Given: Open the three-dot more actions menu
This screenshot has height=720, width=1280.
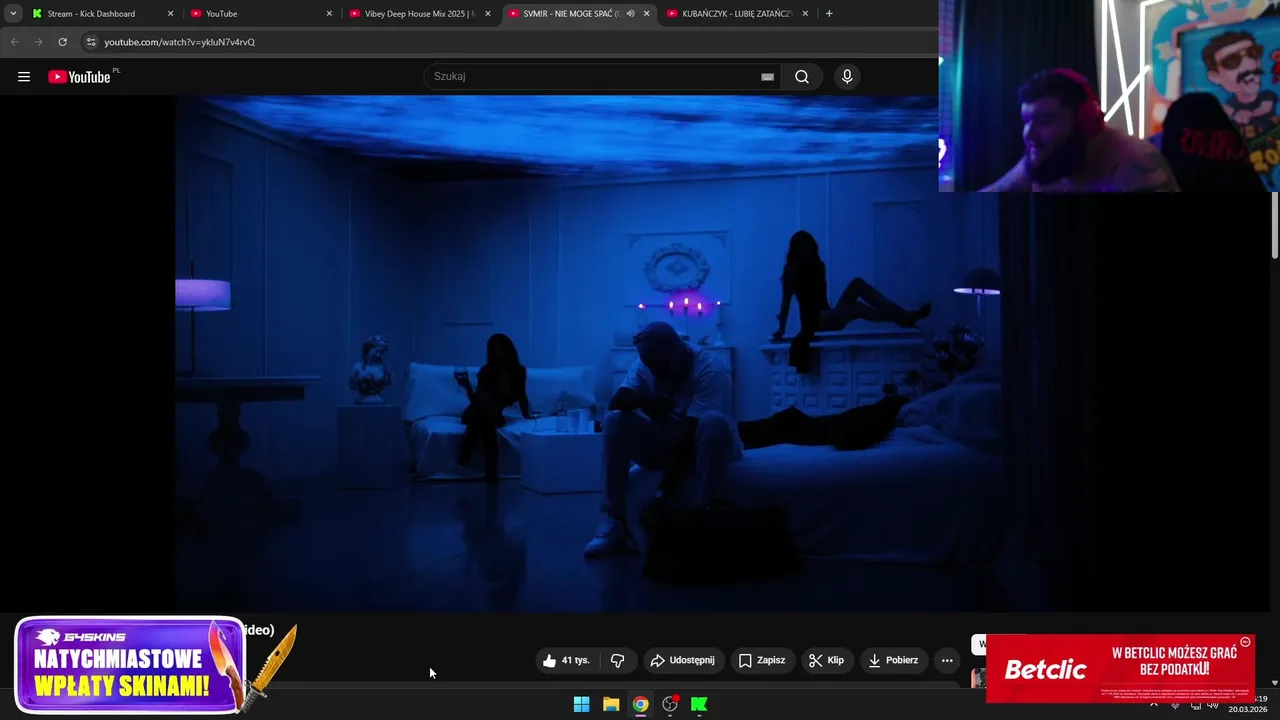Looking at the screenshot, I should [947, 660].
